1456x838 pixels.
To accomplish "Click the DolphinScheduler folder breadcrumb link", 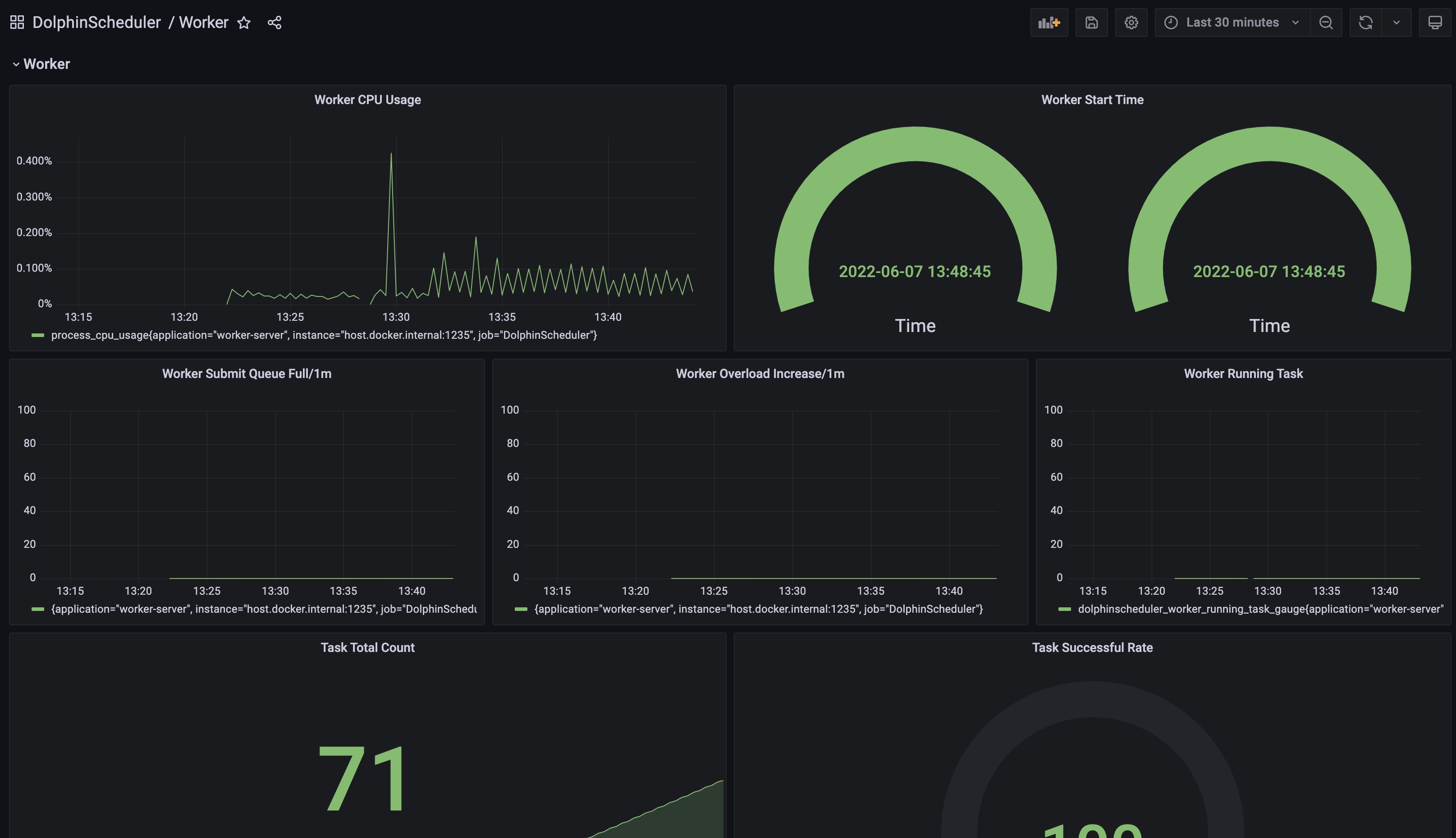I will point(96,23).
